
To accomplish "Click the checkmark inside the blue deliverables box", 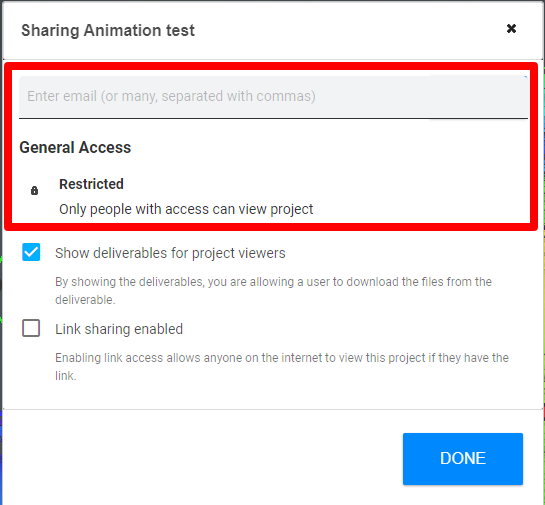I will (x=31, y=252).
